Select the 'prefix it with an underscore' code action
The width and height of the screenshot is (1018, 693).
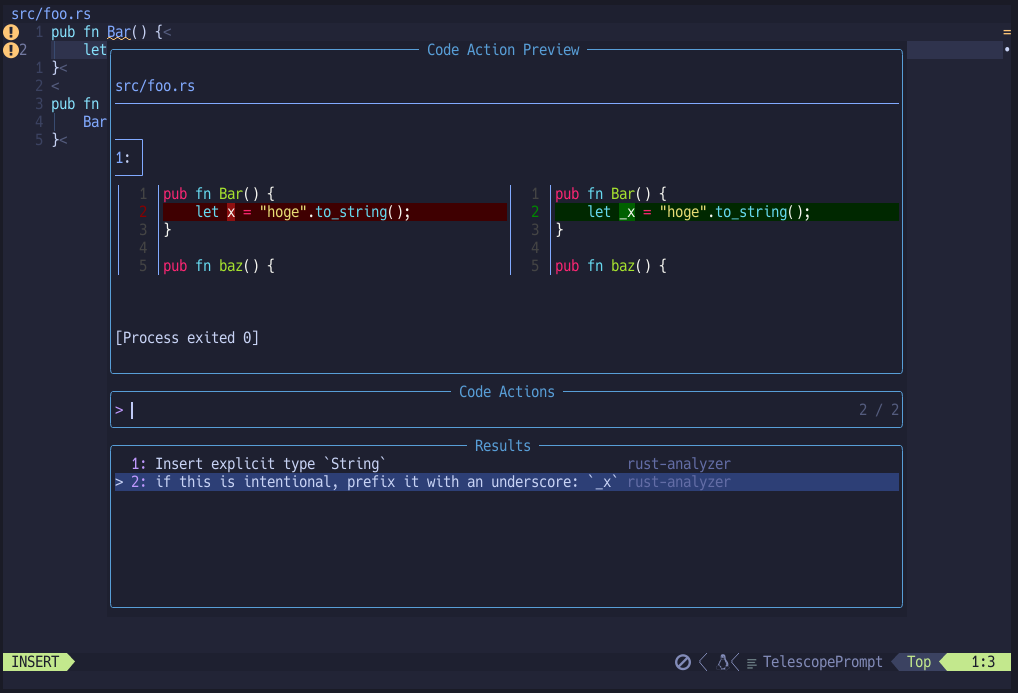[506, 482]
